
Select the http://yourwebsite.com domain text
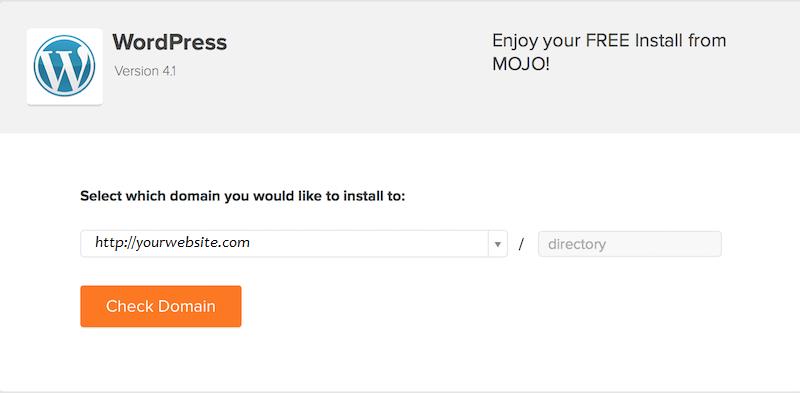coord(172,242)
